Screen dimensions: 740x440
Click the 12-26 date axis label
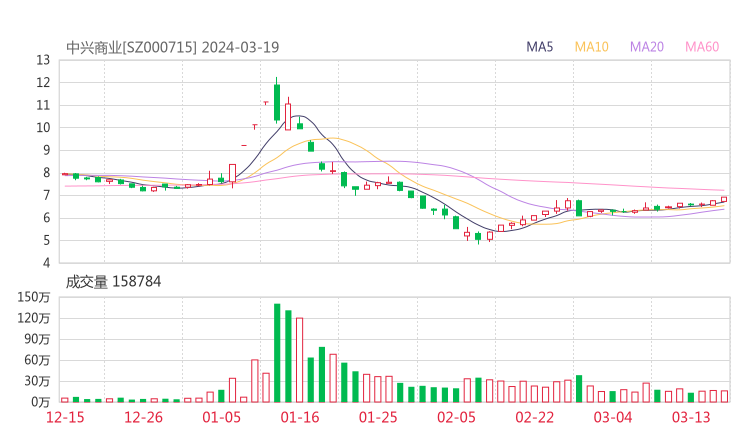(x=143, y=417)
